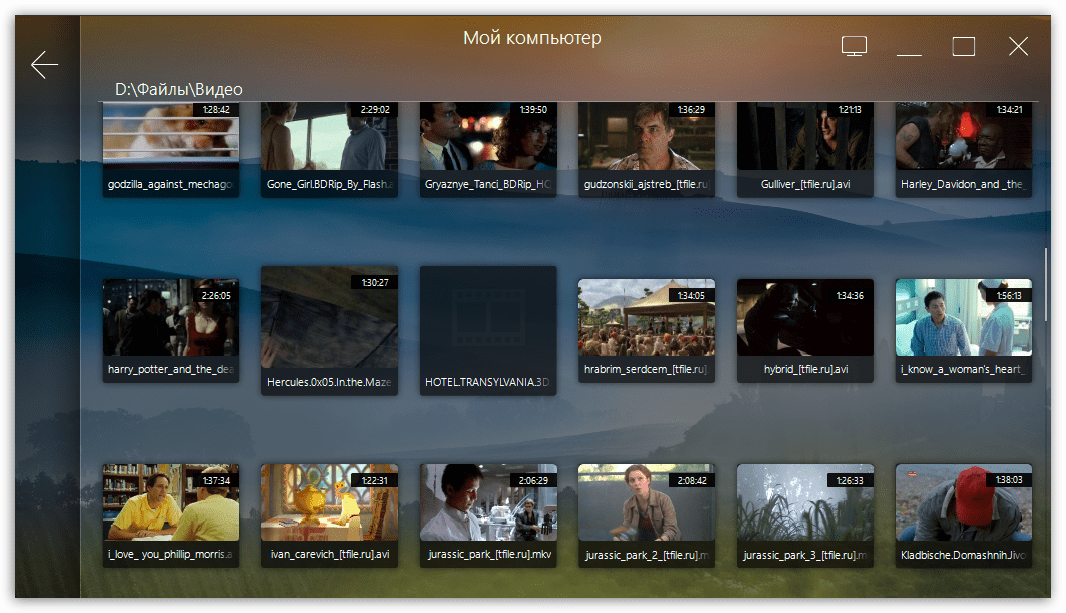Viewport: 1066px width, 613px height.
Task: Open Gulliver_[tfile.ru].avi thumbnail
Action: [805, 136]
